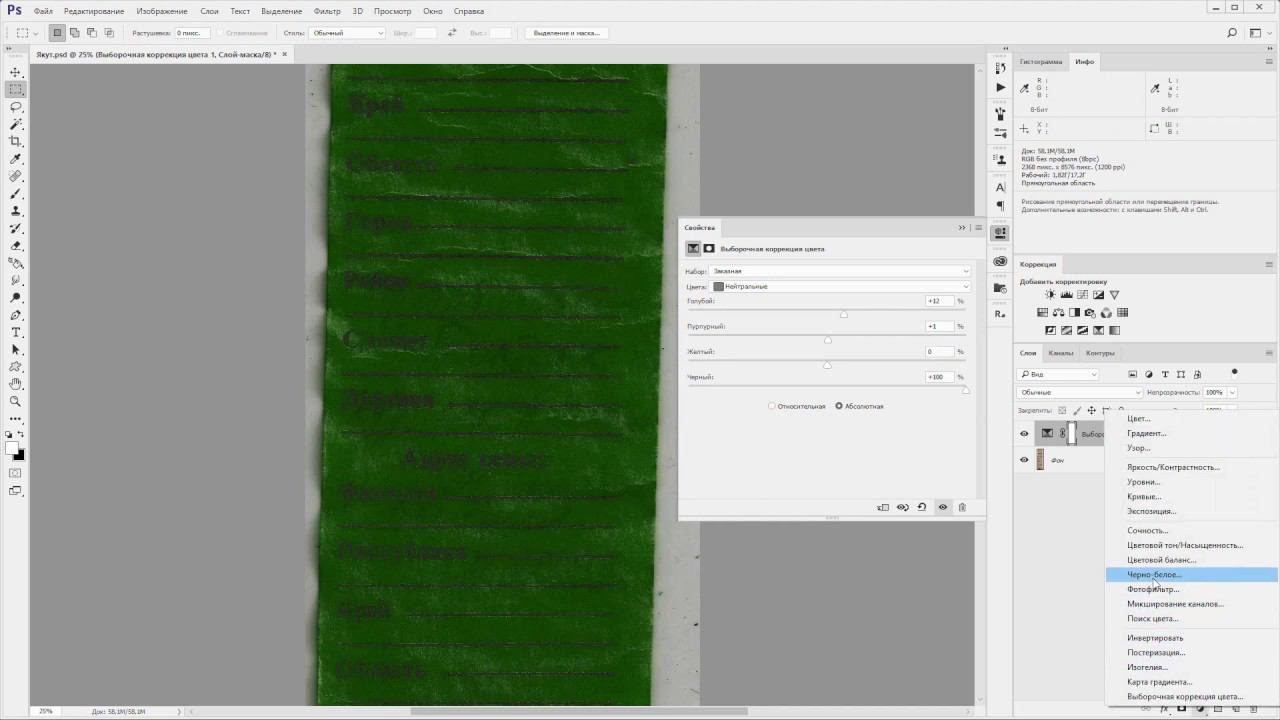Screen dimensions: 1280x720
Task: Click the layer mask icon in Properties
Action: click(709, 248)
